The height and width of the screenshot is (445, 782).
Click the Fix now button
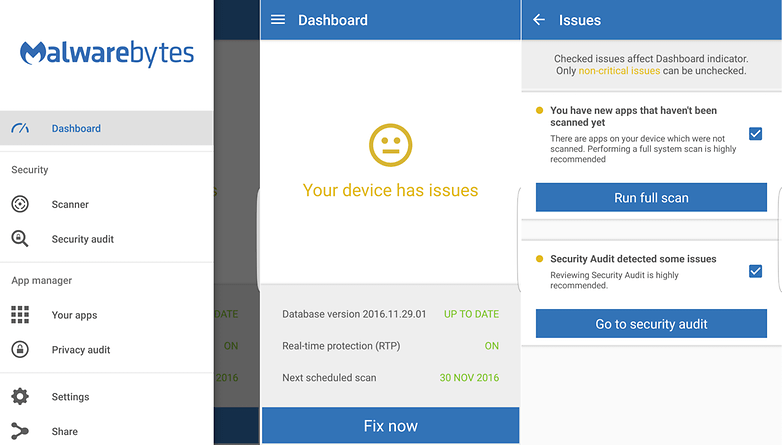pos(391,426)
